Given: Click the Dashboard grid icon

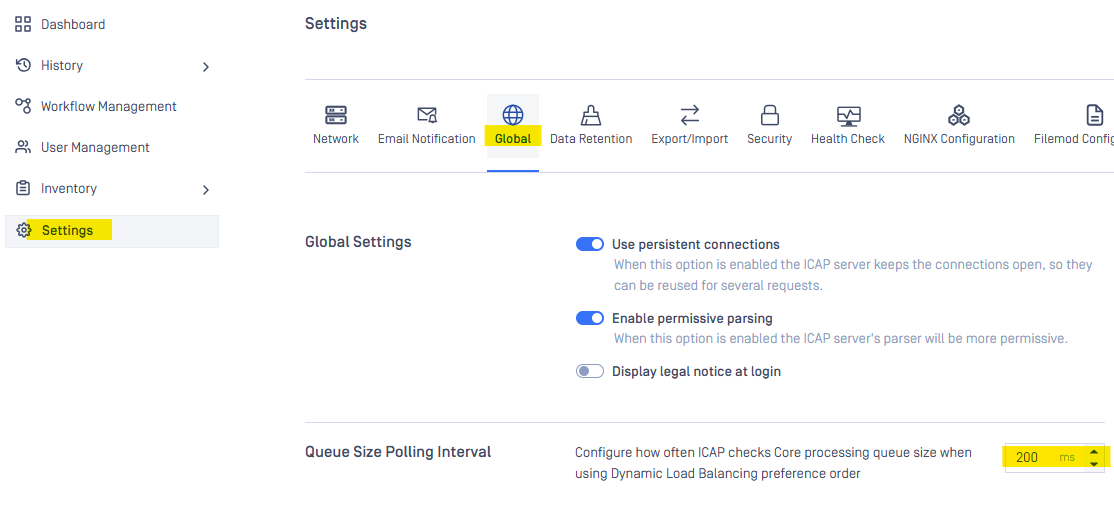Looking at the screenshot, I should click(23, 24).
